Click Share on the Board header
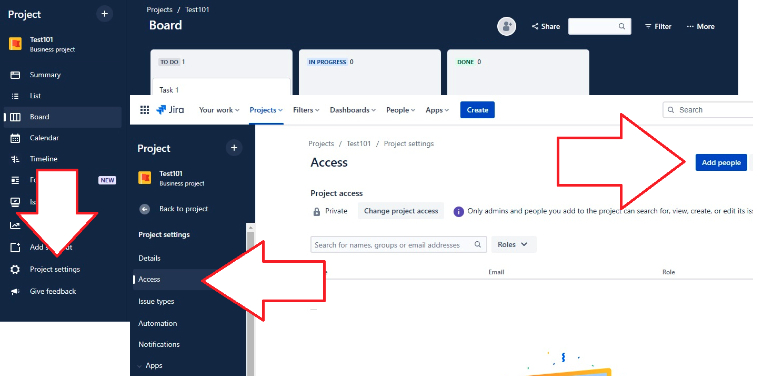This screenshot has width=762, height=378. (x=546, y=27)
